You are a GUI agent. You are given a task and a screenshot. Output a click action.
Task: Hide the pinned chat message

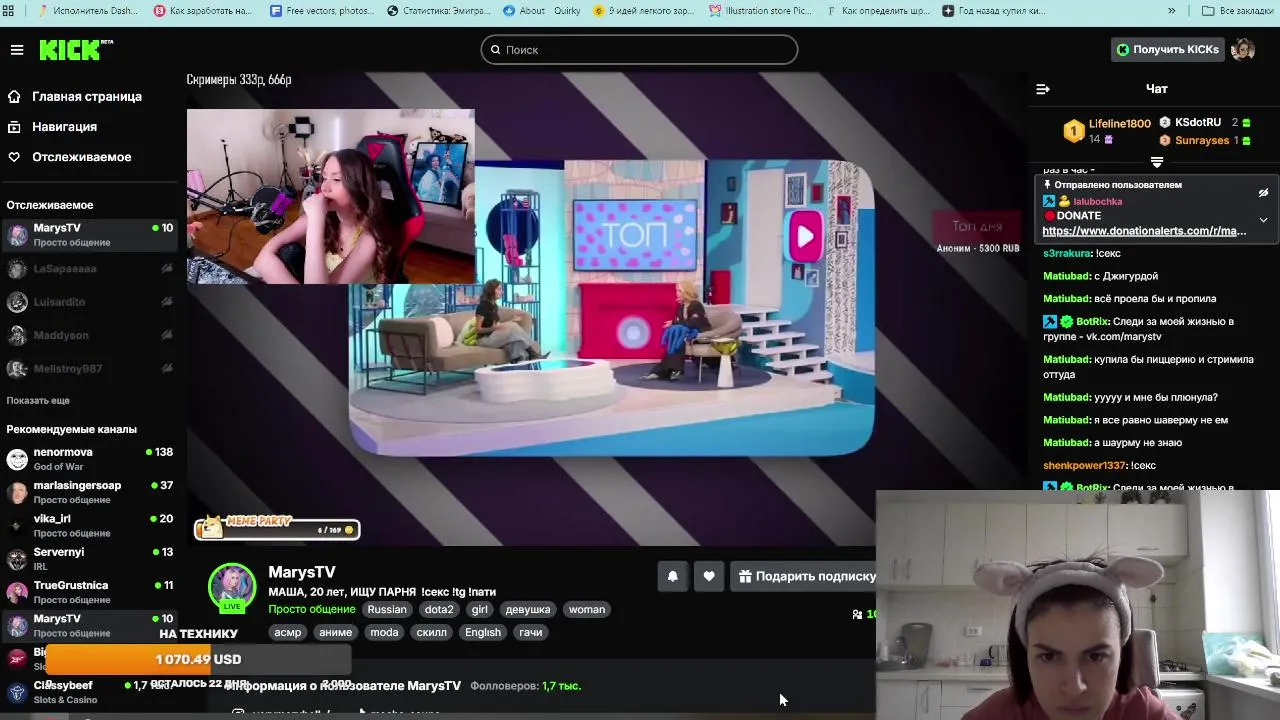tap(1263, 193)
